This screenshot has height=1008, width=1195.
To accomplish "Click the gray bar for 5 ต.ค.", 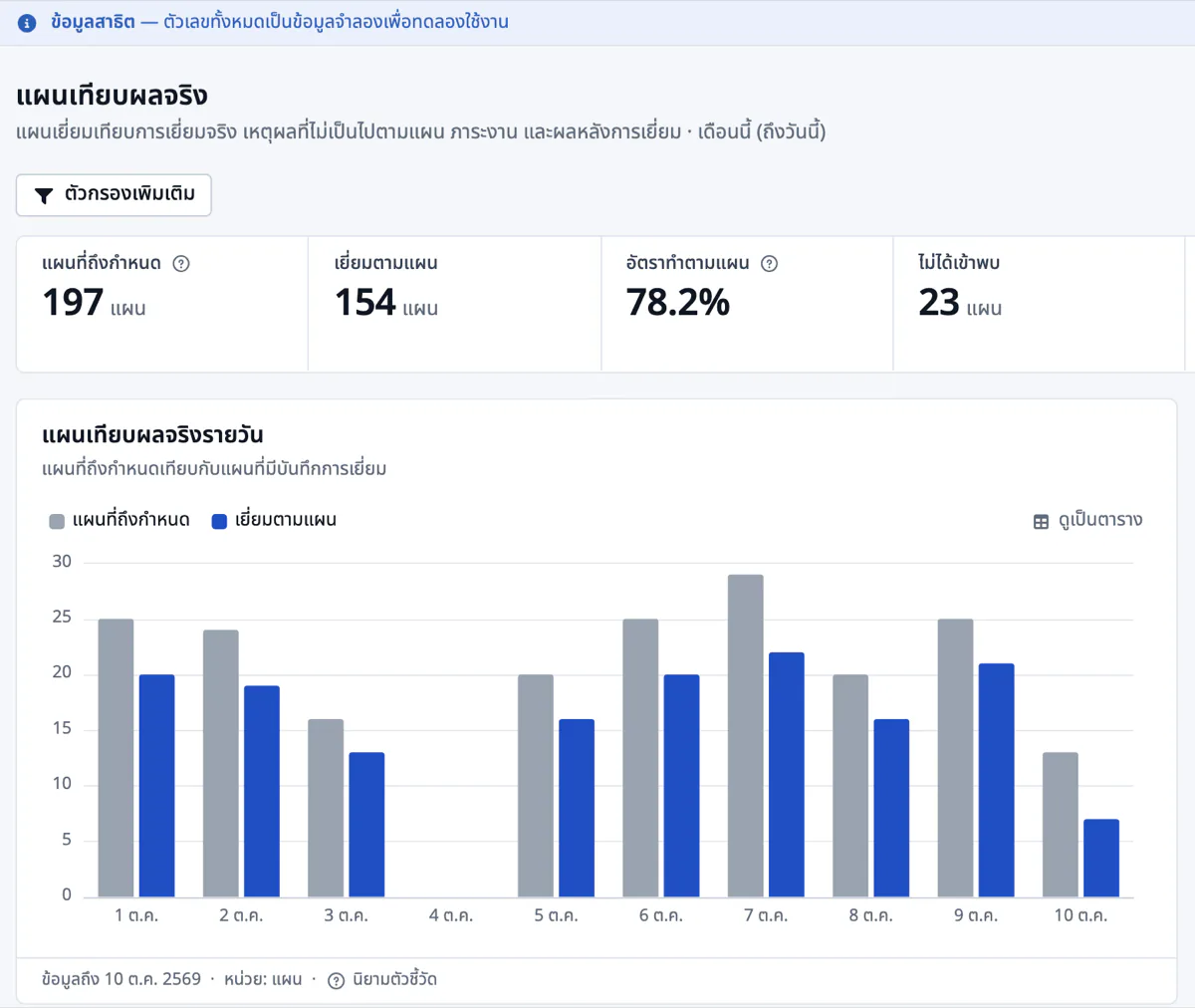I will [x=536, y=786].
